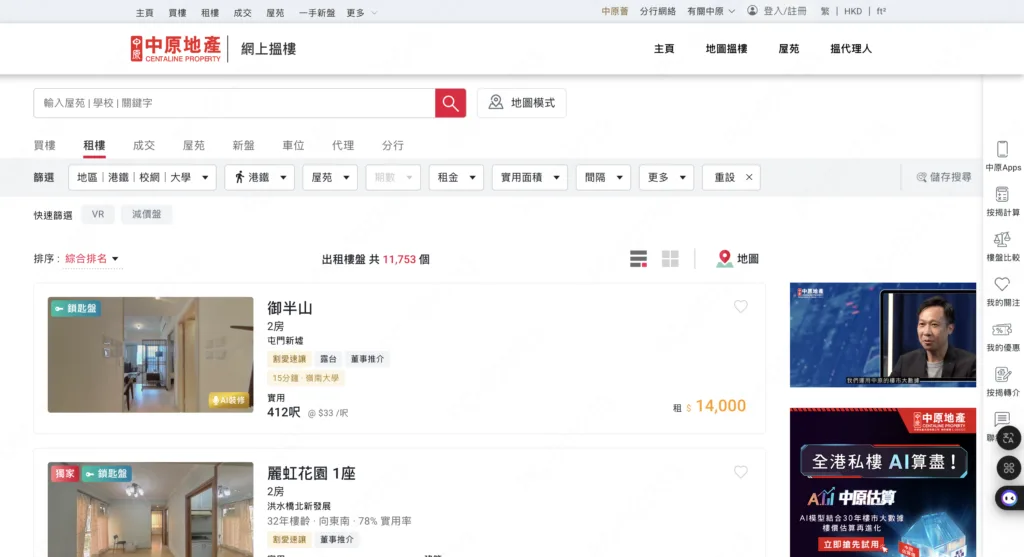Focus the 屋苑 keyword search field
The width and height of the screenshot is (1024, 557).
[234, 103]
